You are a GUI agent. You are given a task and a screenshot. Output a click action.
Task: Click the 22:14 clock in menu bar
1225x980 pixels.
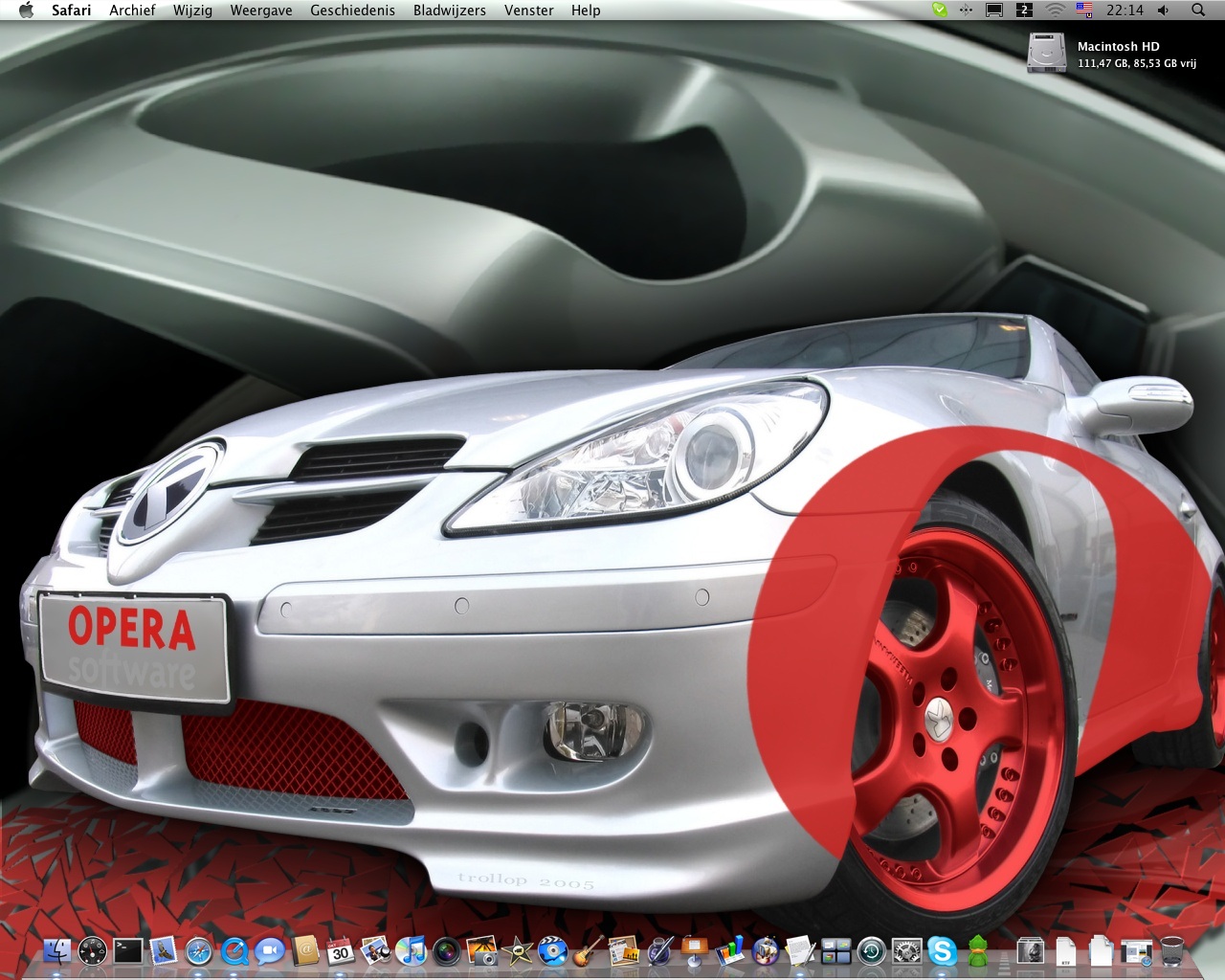1125,11
